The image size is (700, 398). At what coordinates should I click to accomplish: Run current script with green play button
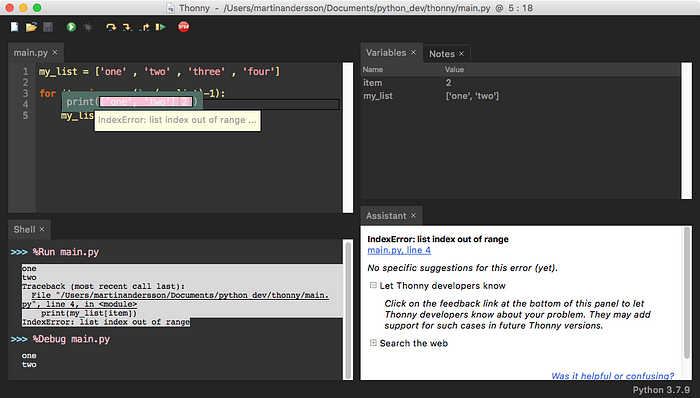click(x=71, y=27)
